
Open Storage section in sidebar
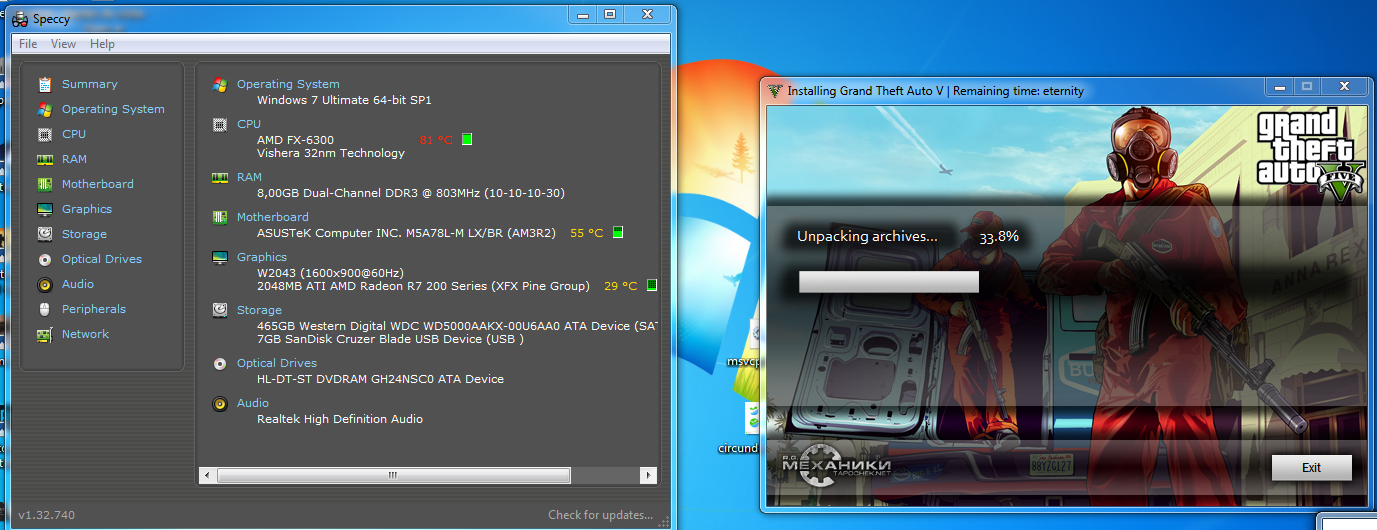(x=84, y=234)
